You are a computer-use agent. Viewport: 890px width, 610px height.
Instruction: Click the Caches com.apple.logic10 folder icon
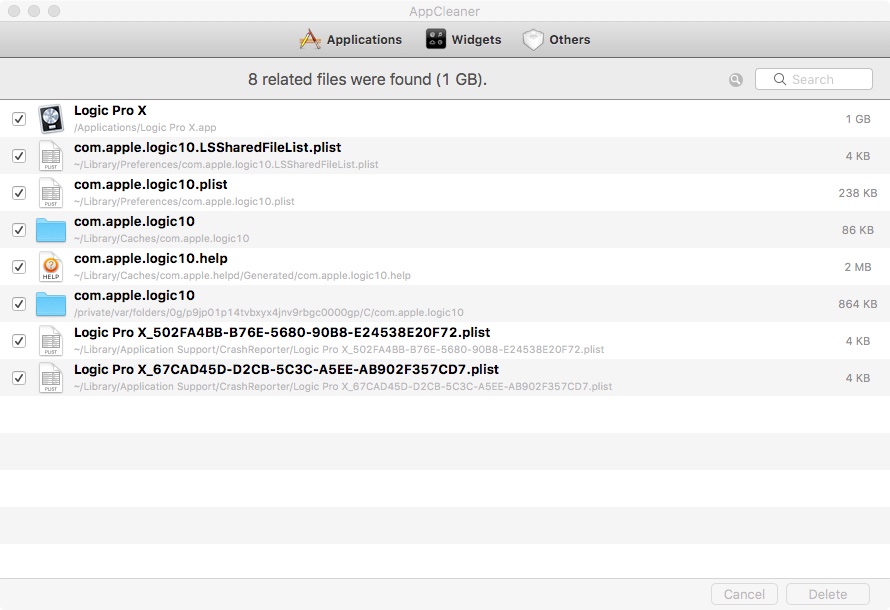coord(51,230)
